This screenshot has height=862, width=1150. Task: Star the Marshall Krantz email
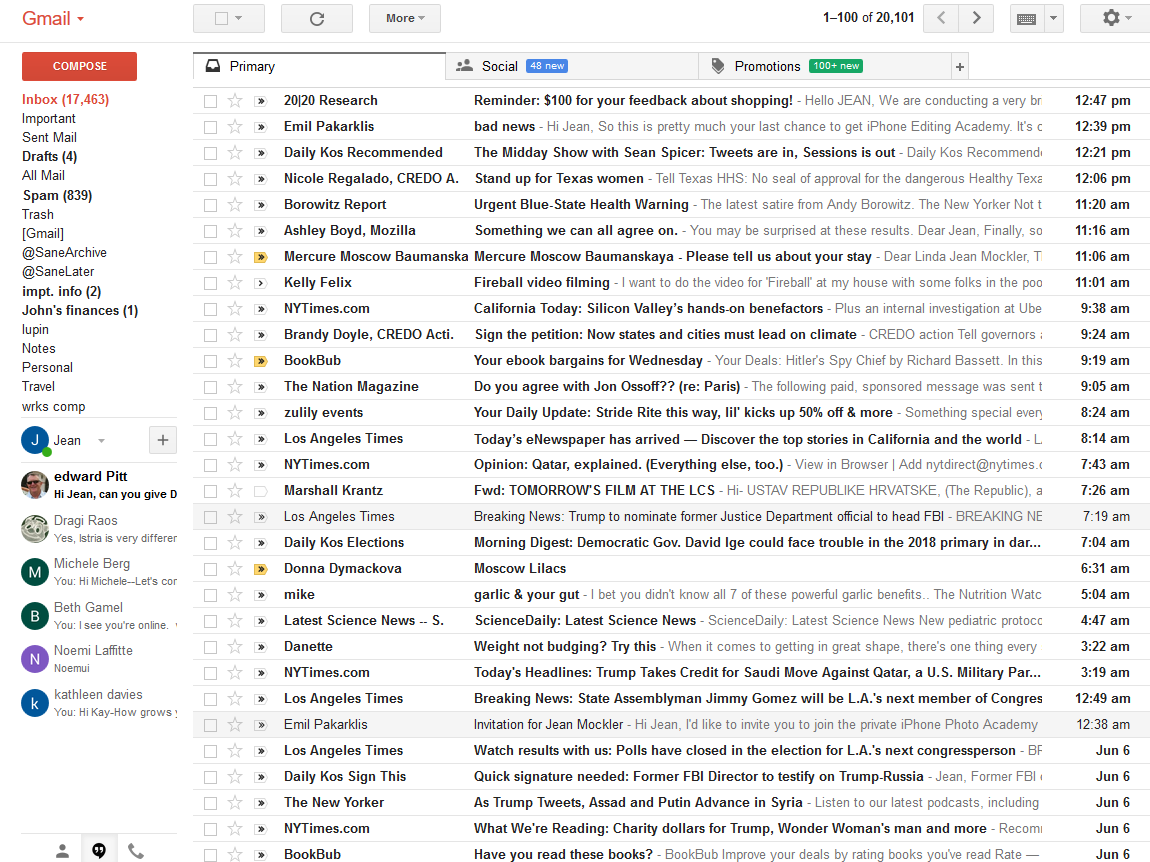(235, 491)
